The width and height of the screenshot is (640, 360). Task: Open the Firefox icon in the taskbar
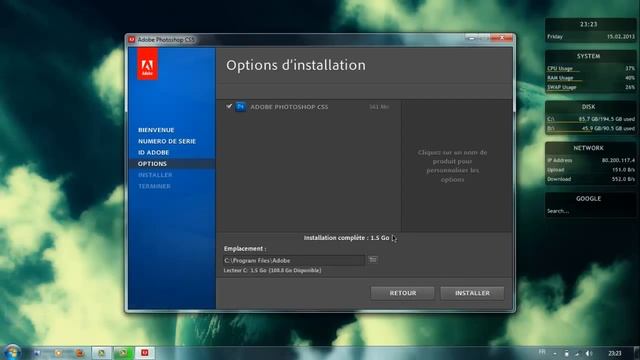point(80,353)
